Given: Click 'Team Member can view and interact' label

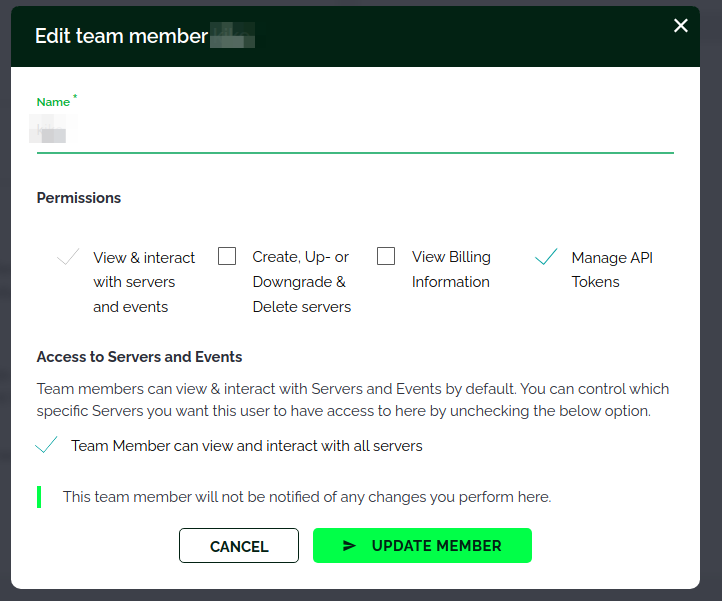Looking at the screenshot, I should (x=246, y=446).
